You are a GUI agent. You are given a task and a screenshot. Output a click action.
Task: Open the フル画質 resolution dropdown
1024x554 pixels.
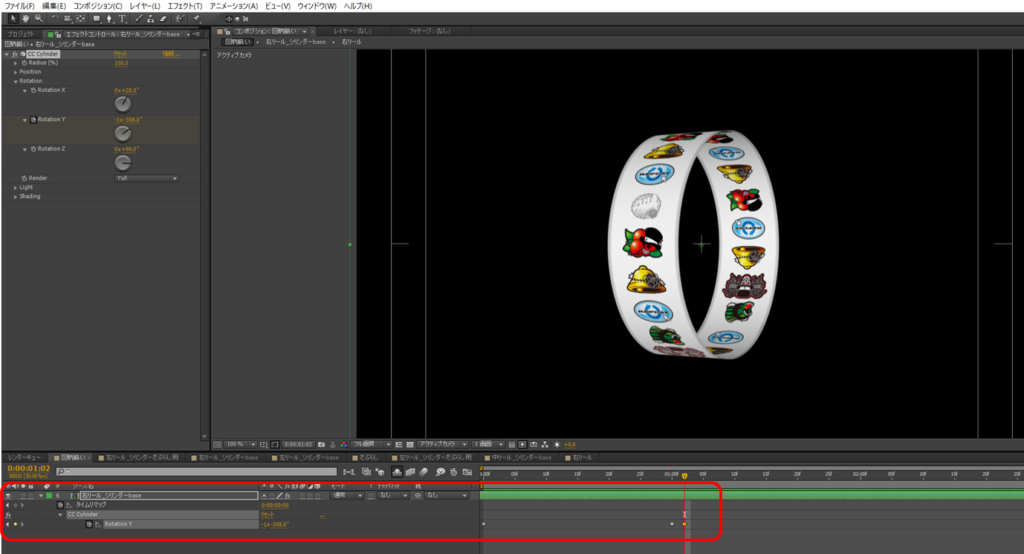pos(371,444)
